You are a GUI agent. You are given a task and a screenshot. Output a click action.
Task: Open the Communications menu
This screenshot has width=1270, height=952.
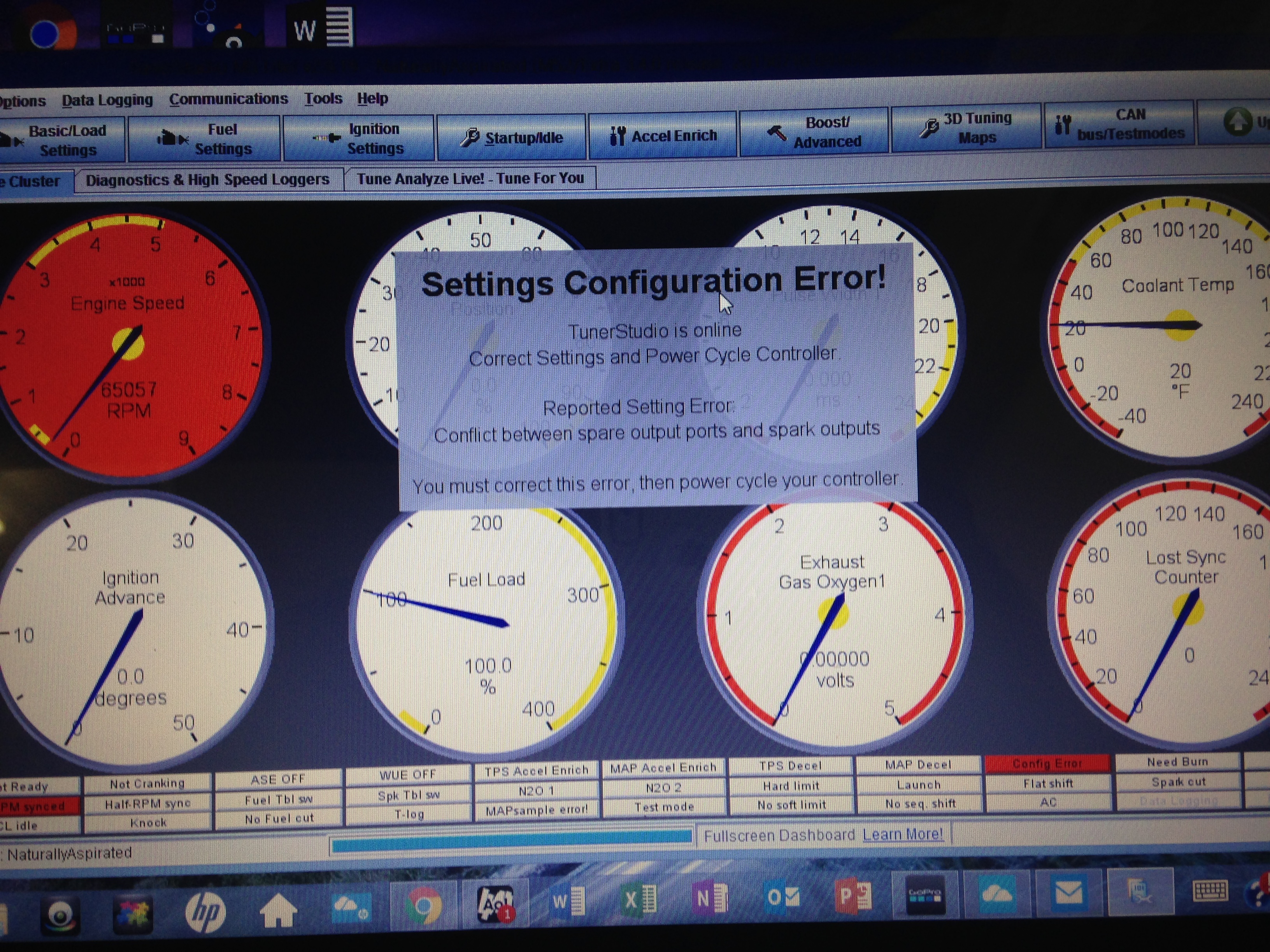228,99
